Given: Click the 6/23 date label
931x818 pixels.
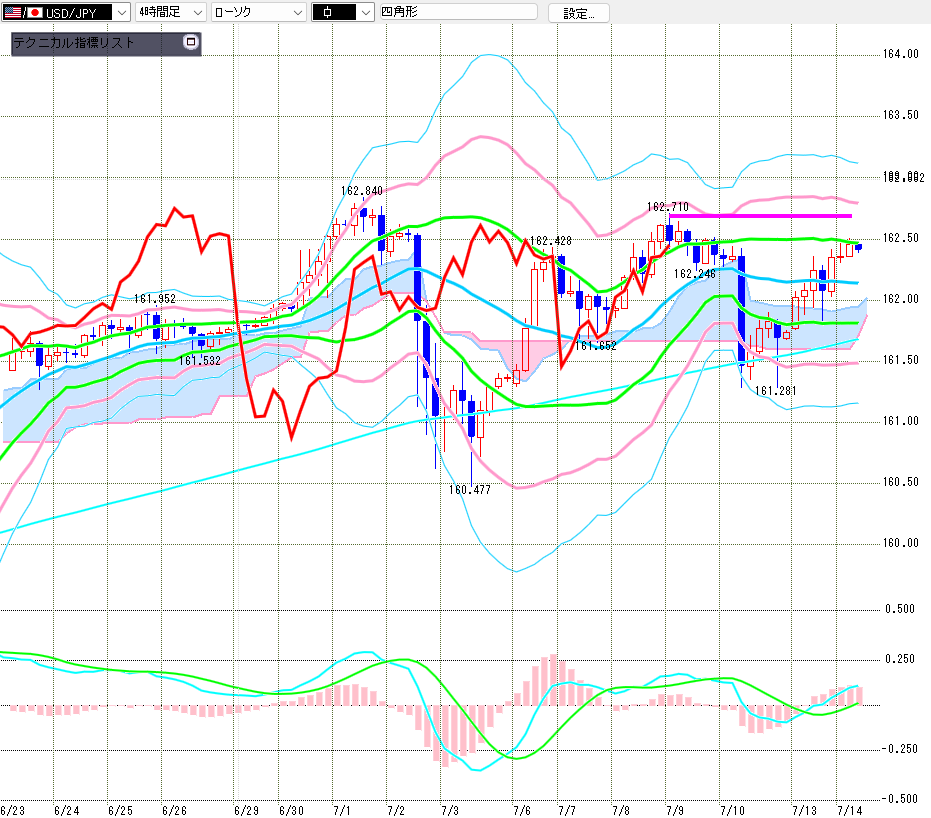Looking at the screenshot, I should 12,810.
